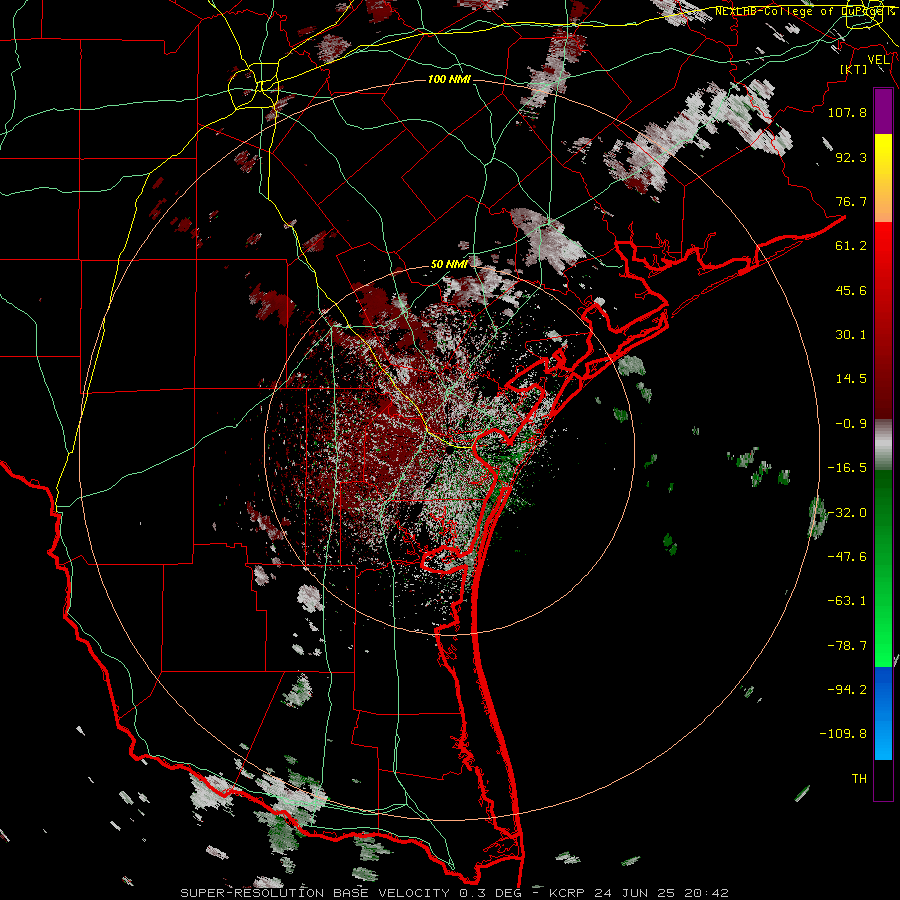Pick the gray segment of the color bar
This screenshot has height=900, width=900.
coord(883,445)
